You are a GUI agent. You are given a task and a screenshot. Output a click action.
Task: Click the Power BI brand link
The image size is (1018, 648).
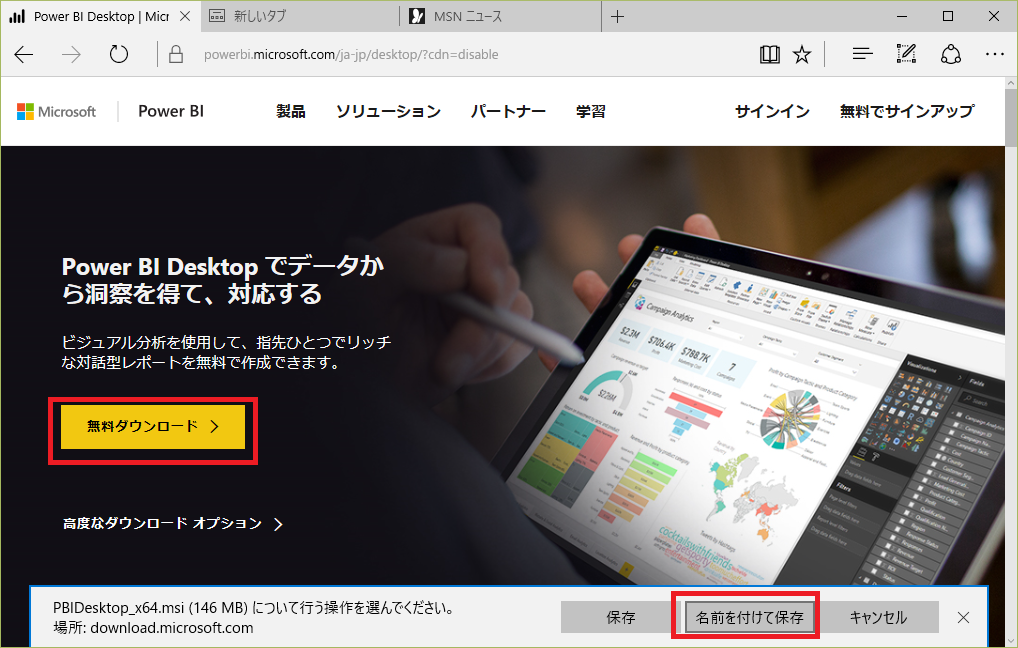171,112
